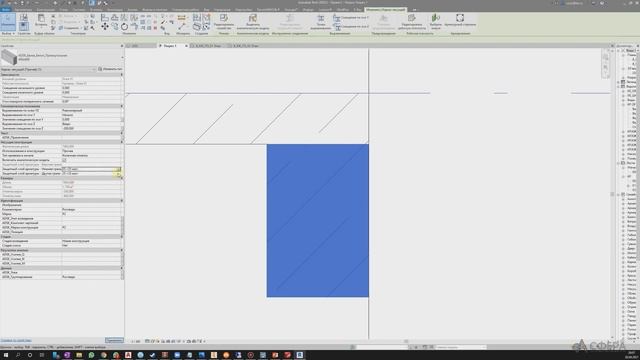The image size is (640, 360).
Task: Open the properties help link
Action: click(x=16, y=340)
